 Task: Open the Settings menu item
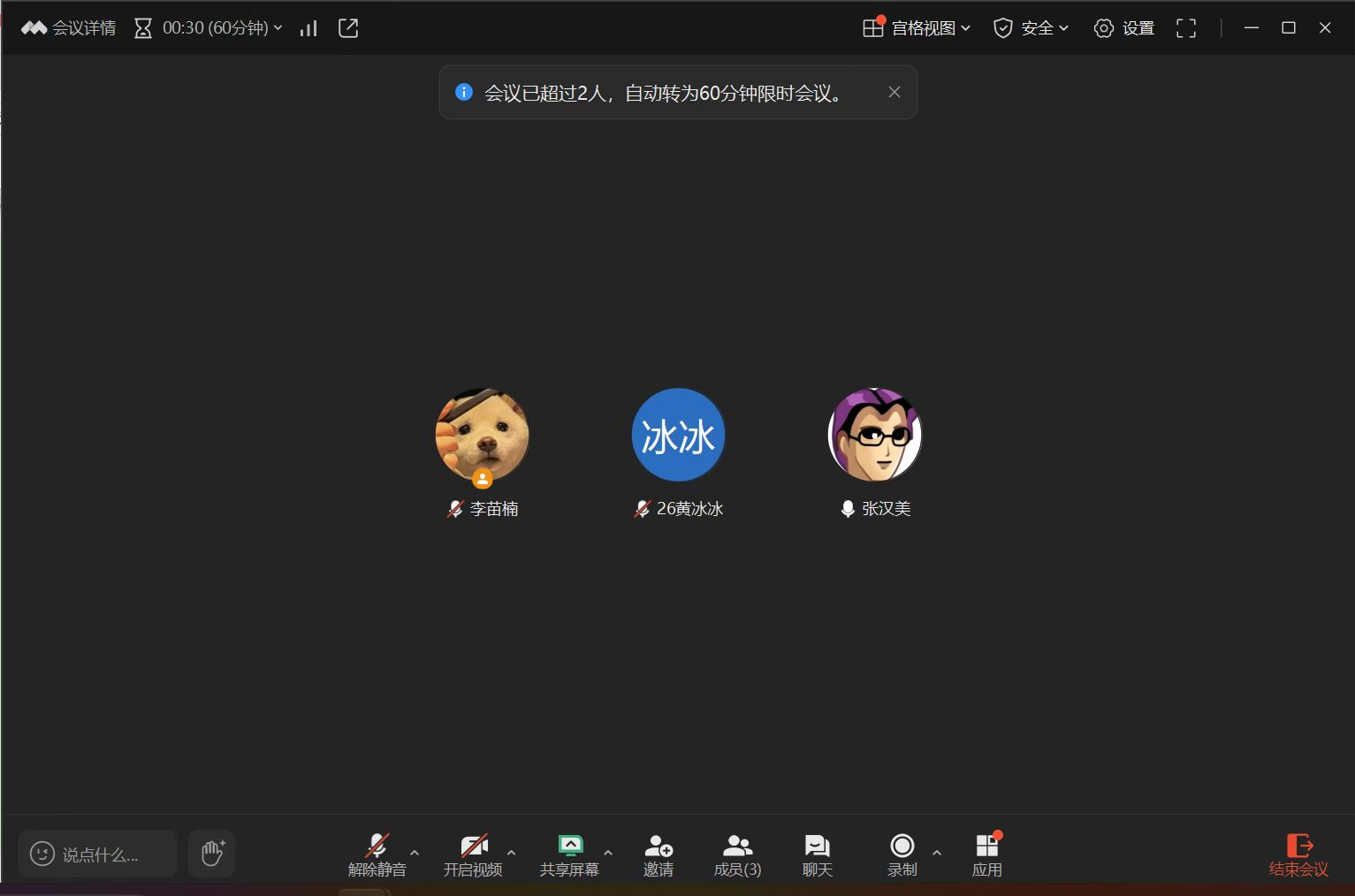coord(1124,28)
